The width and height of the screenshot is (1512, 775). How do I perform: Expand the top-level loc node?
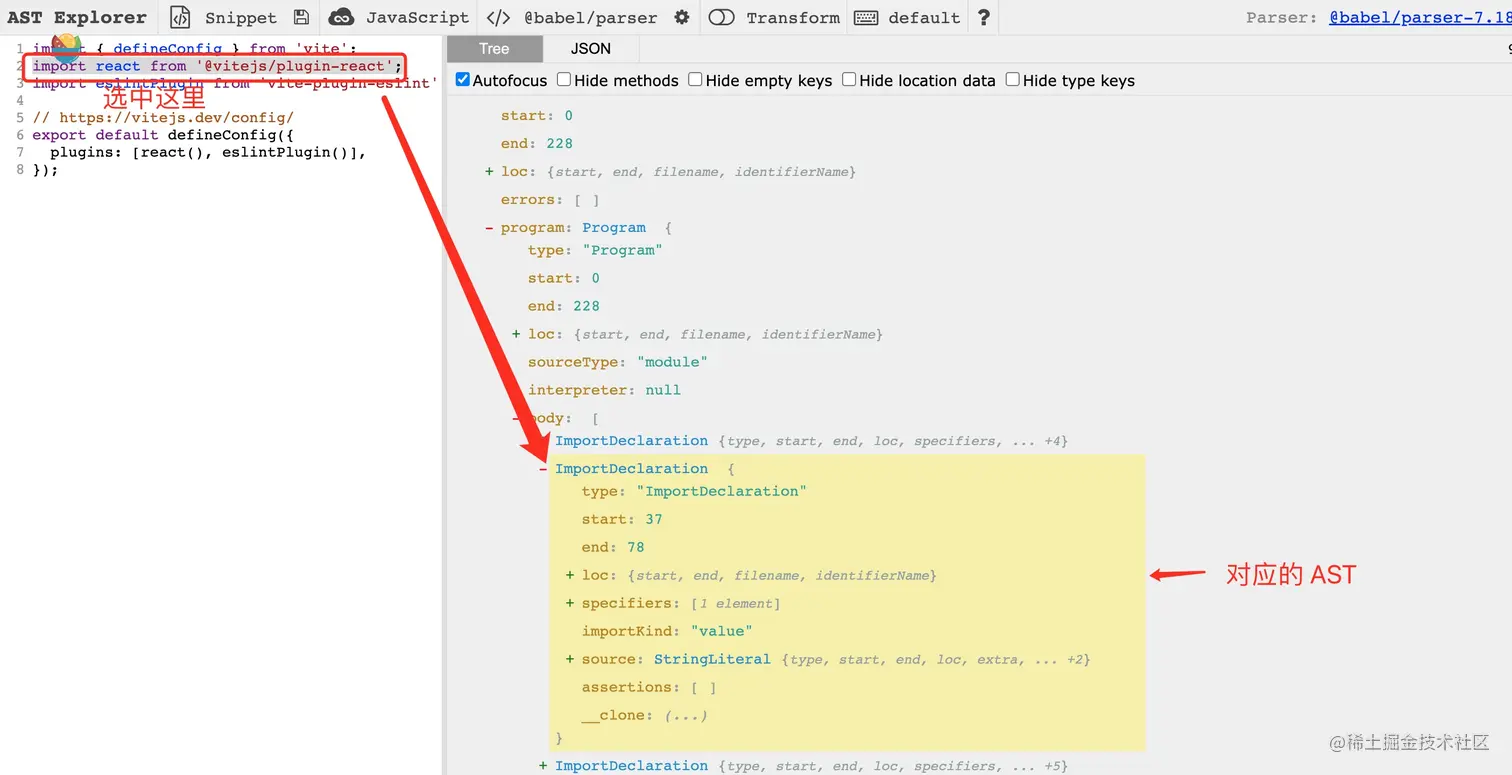tap(490, 172)
